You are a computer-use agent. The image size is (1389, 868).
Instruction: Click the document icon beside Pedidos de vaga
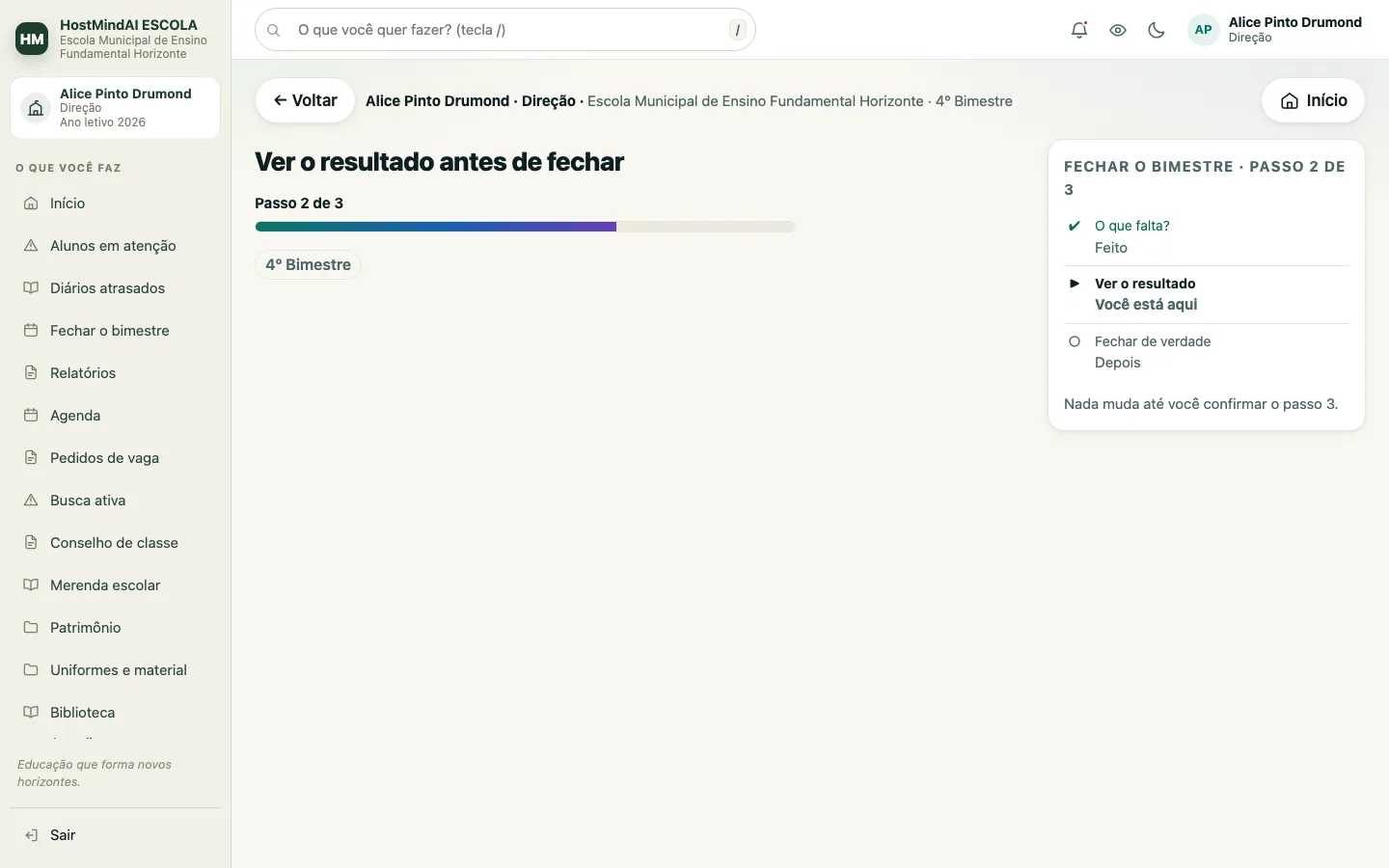31,458
